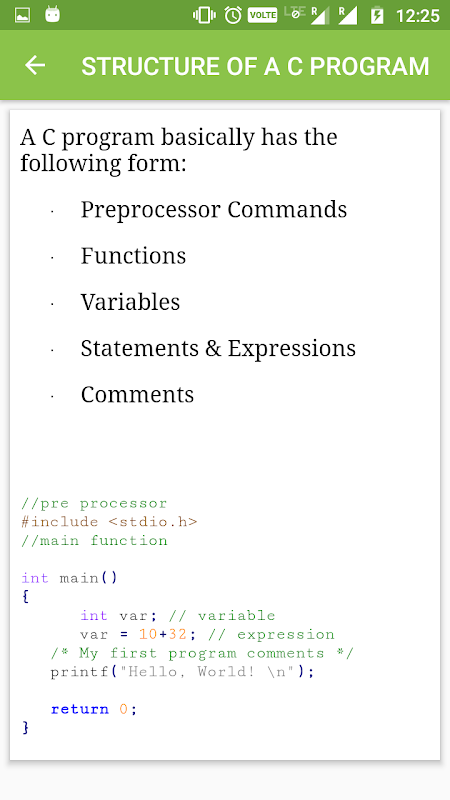Select the Variables bullet item

click(130, 302)
